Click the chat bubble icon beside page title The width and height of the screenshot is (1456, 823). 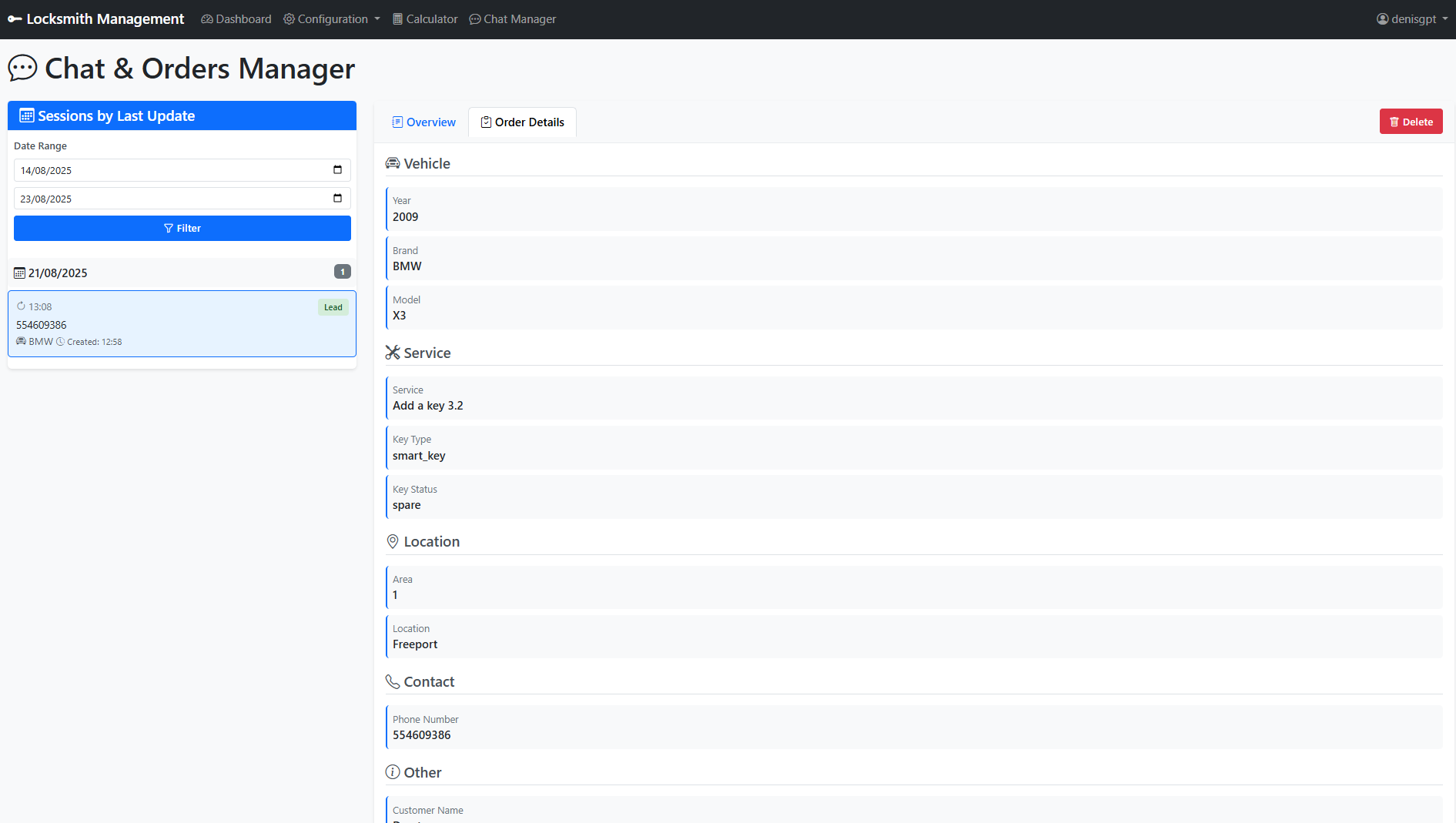click(x=22, y=68)
